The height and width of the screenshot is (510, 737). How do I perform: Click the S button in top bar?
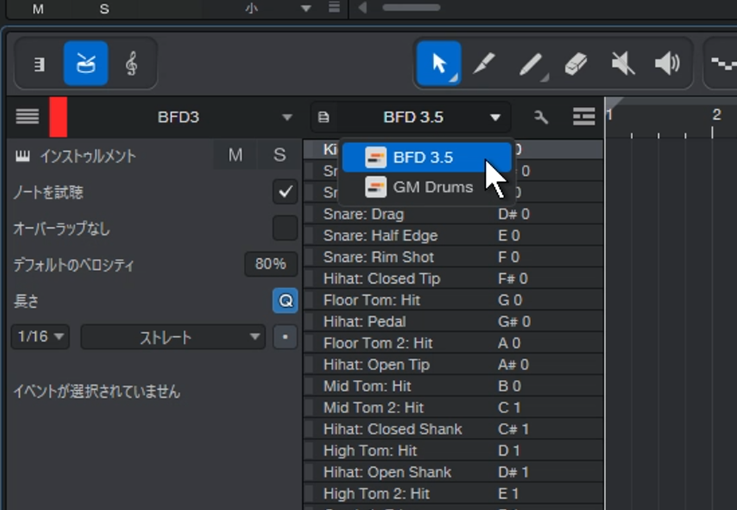tap(104, 9)
